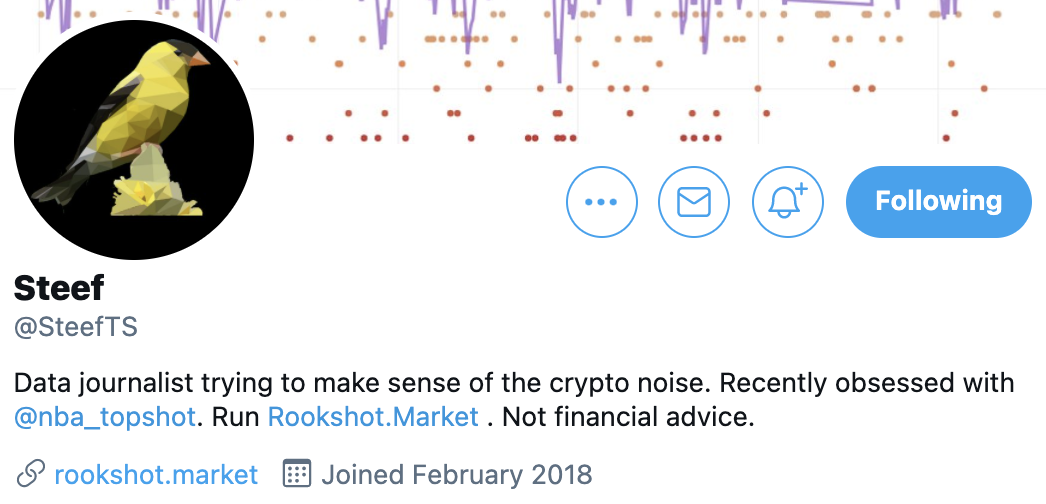Click the calendar icon beside the join date
Screen dimensions: 1046x504
[295, 473]
